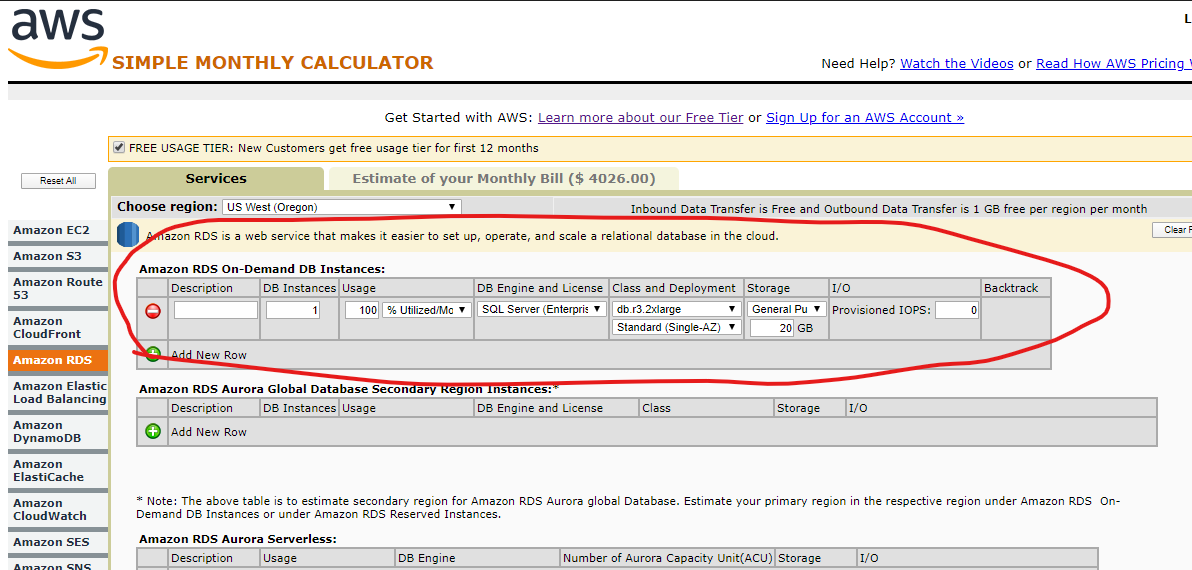Click the Simple Monthly Calculator title
This screenshot has width=1192, height=570.
point(272,62)
